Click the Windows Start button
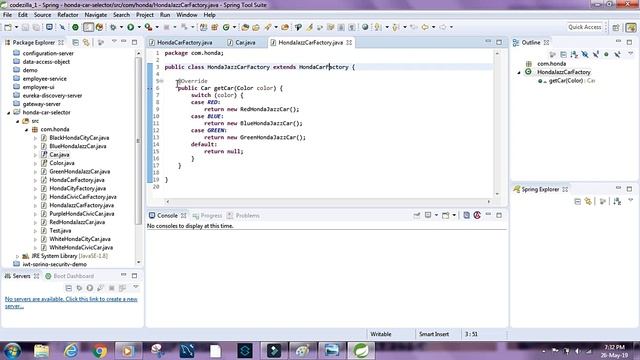 (13, 351)
